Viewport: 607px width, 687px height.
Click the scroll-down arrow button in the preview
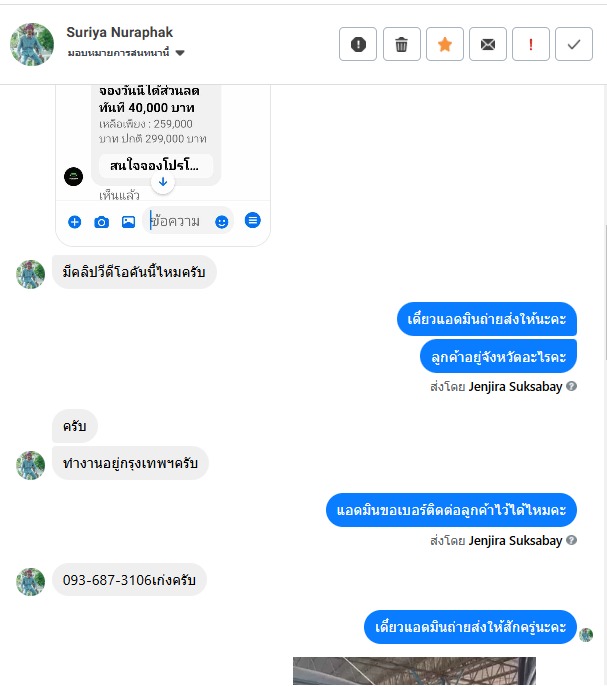163,182
